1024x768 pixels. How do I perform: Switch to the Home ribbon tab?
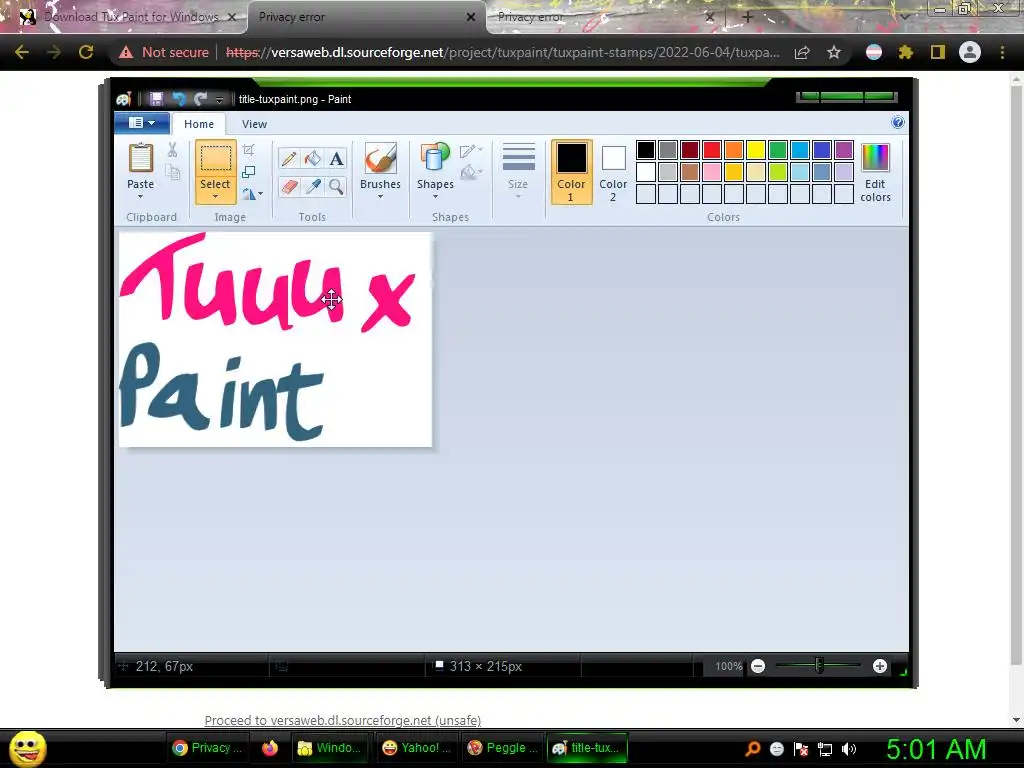[199, 123]
